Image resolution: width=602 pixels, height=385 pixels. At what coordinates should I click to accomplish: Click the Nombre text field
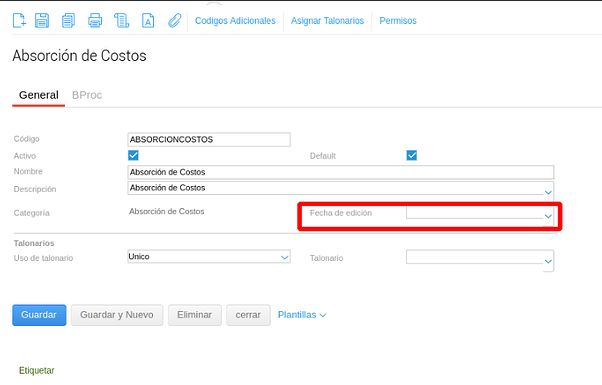(341, 172)
